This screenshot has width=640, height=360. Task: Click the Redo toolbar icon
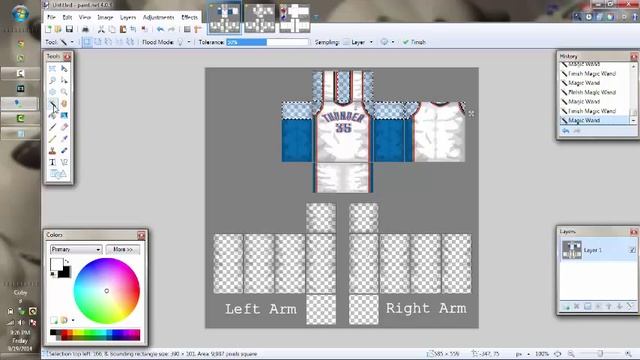coord(171,29)
